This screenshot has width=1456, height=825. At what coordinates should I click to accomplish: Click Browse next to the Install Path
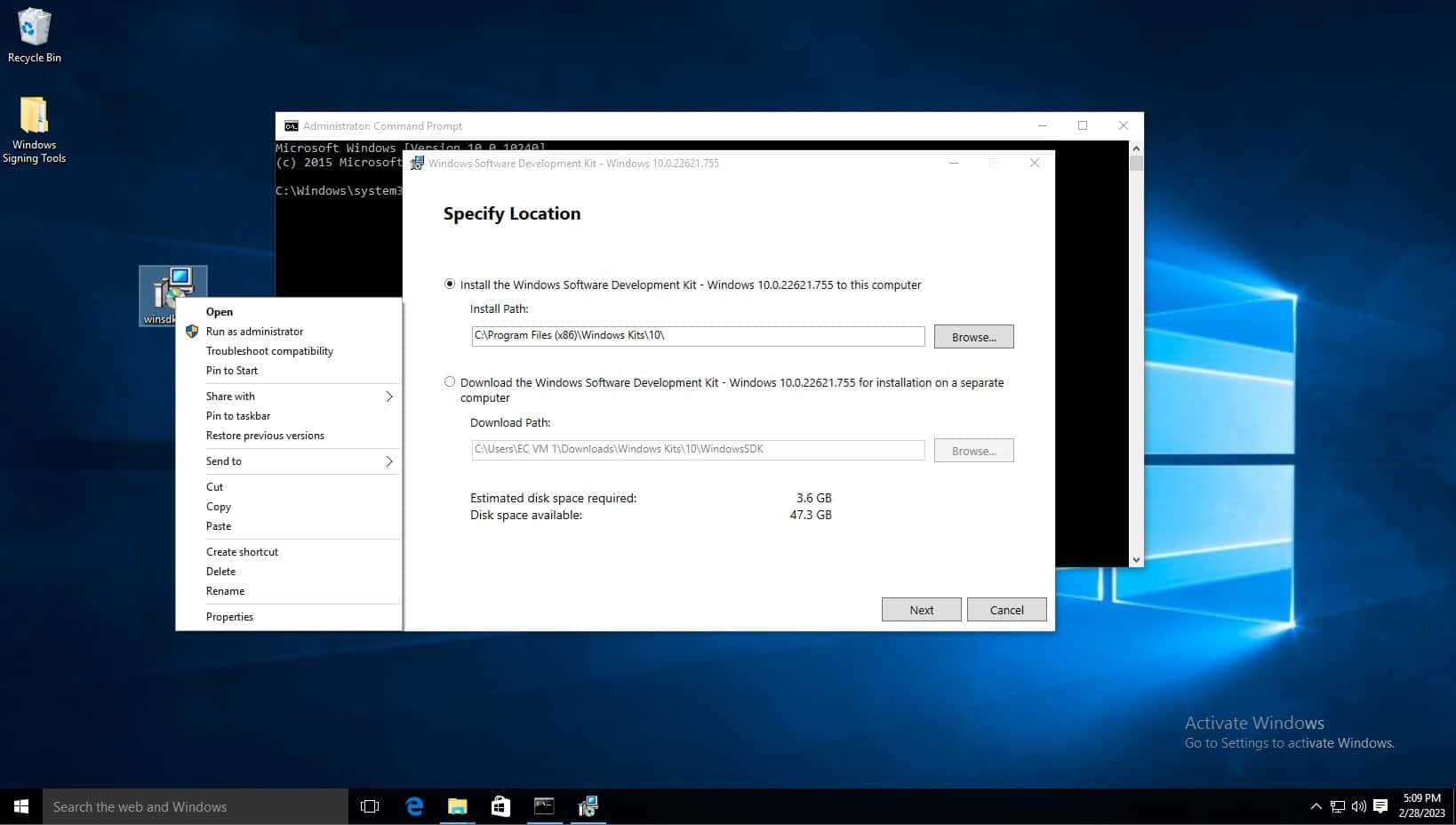pos(973,337)
